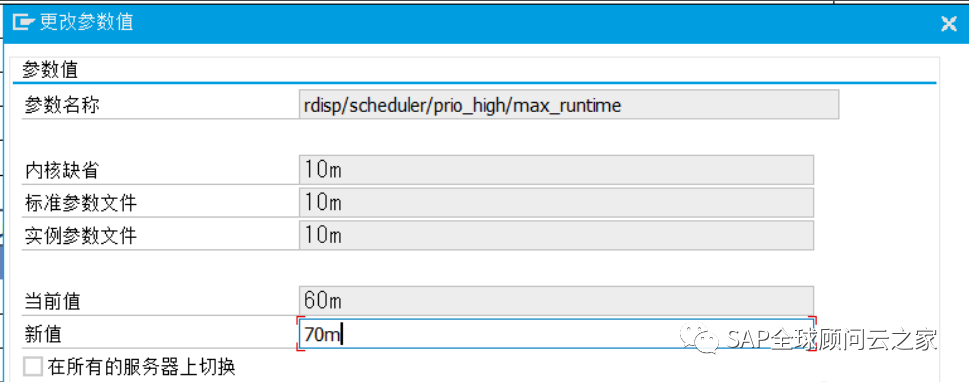Image resolution: width=969 pixels, height=382 pixels.
Task: Focus the 新值 input field containing 70m
Action: (x=556, y=334)
